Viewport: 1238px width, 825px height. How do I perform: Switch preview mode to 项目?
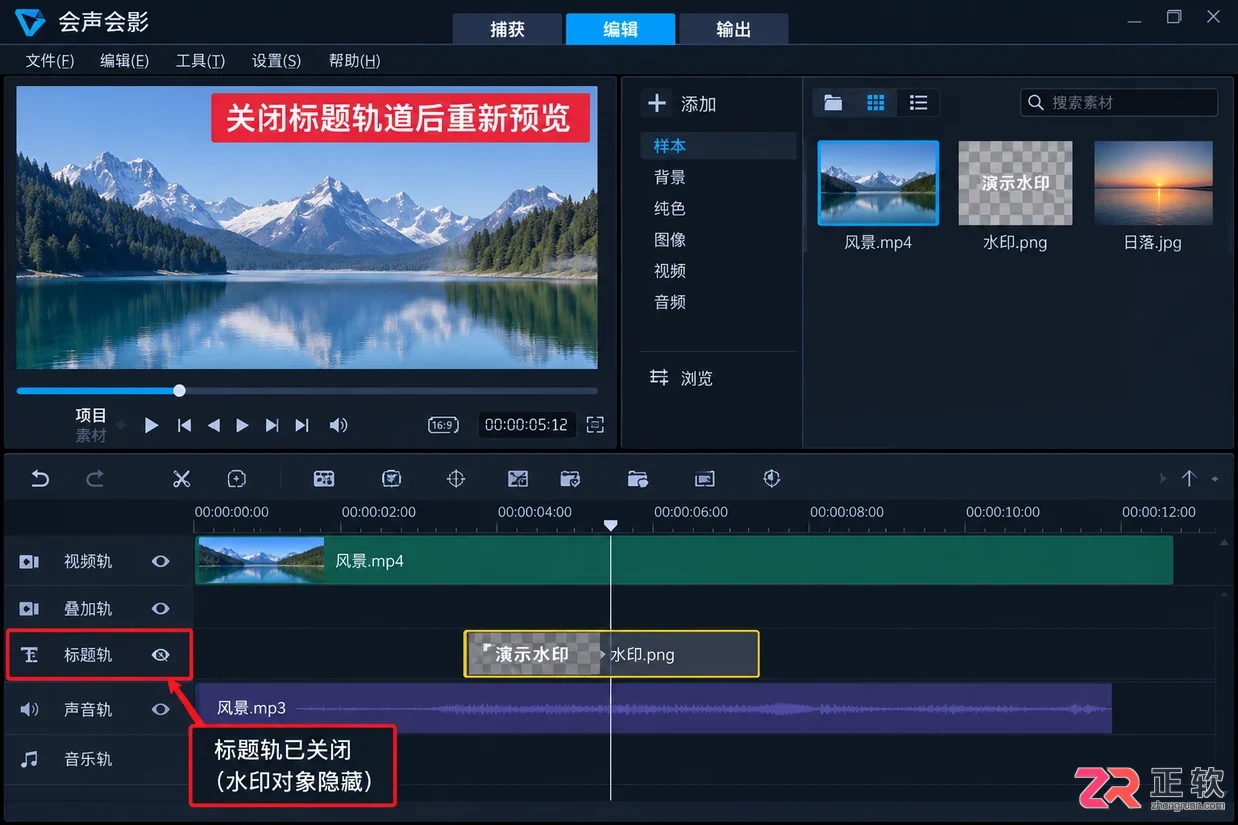(x=91, y=415)
